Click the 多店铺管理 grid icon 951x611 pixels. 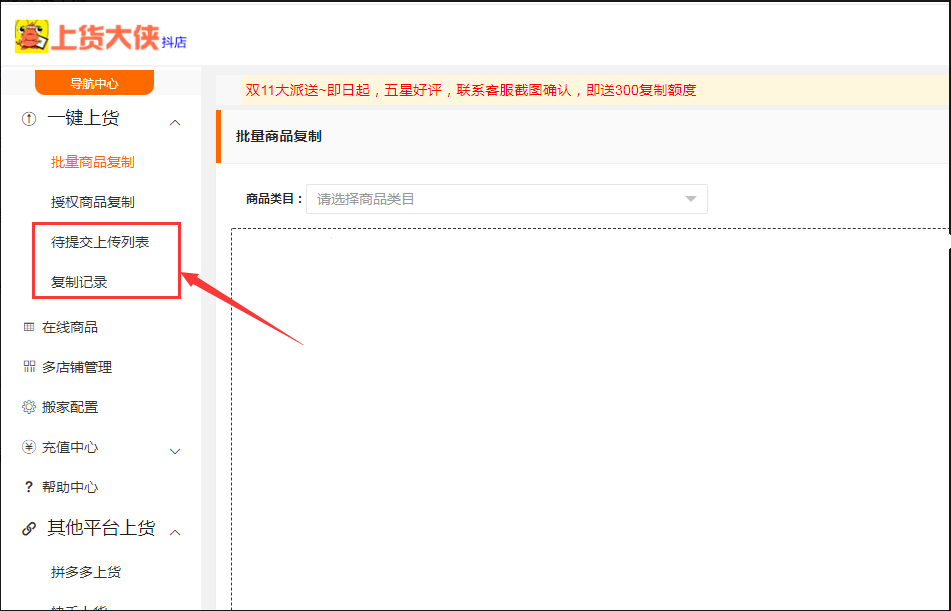click(x=29, y=367)
